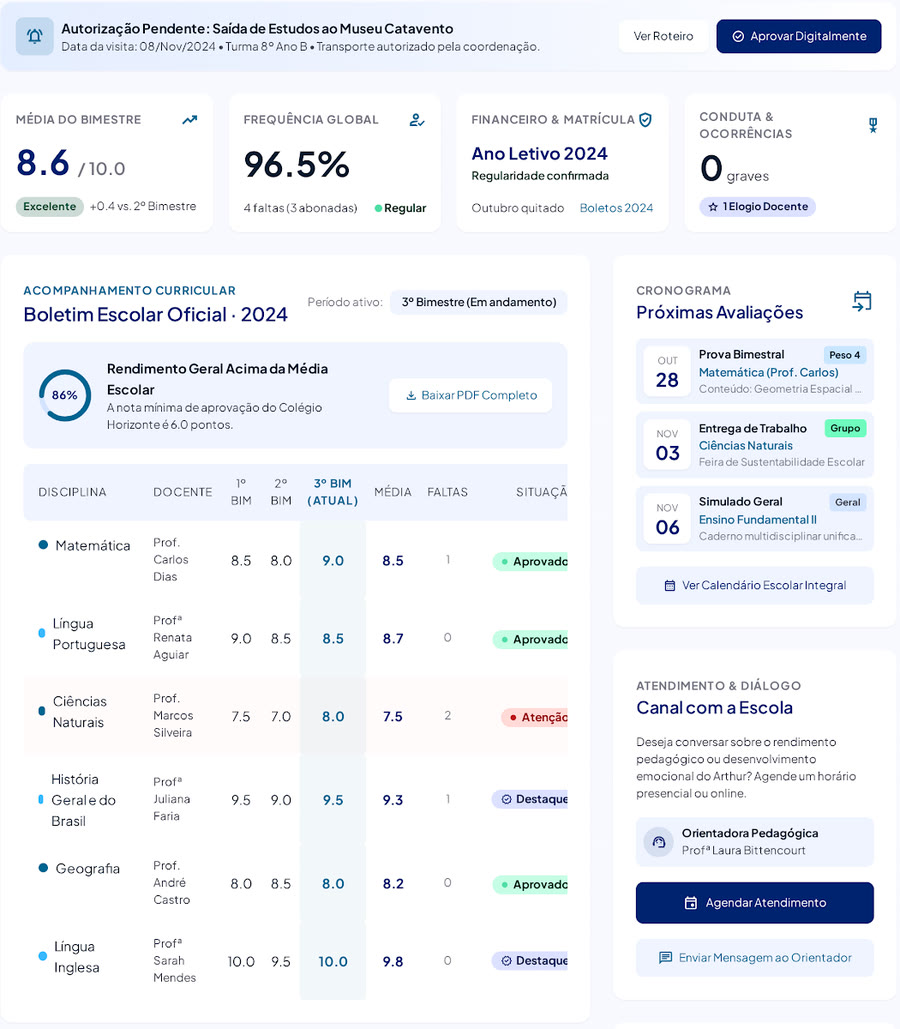Click Prof. Marcos Silveira teacher name
The width and height of the screenshot is (900, 1029).
pos(173,715)
